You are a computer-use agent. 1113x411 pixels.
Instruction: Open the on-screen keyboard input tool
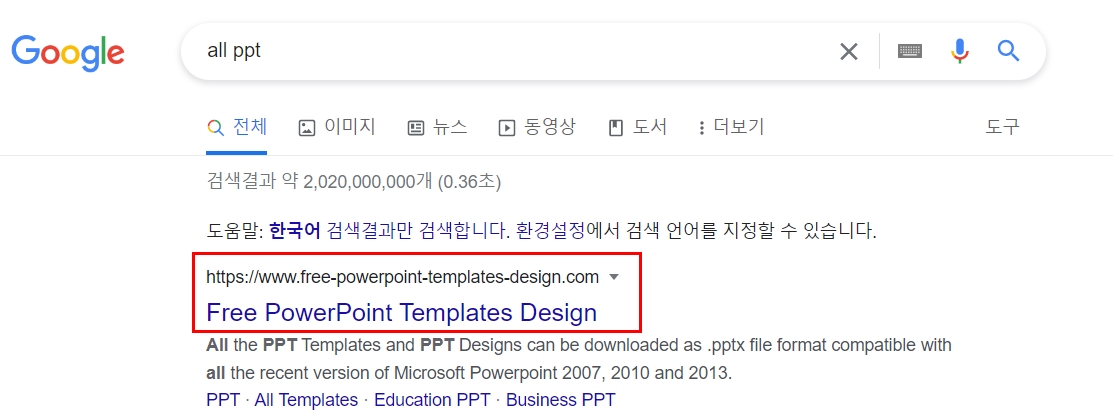pos(910,51)
